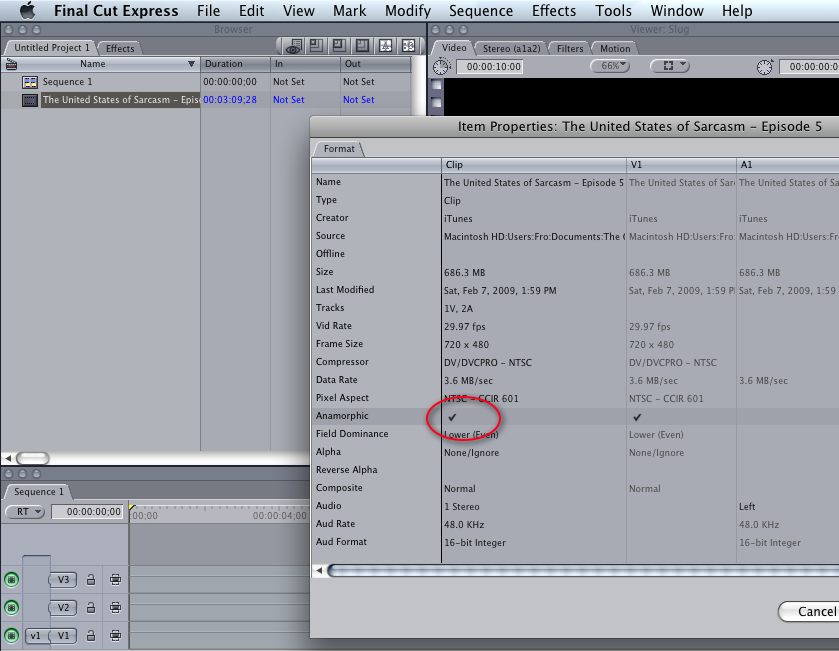This screenshot has height=651, width=839.
Task: Select the Sarcasm clip's film icon in Browser
Action: click(x=30, y=100)
